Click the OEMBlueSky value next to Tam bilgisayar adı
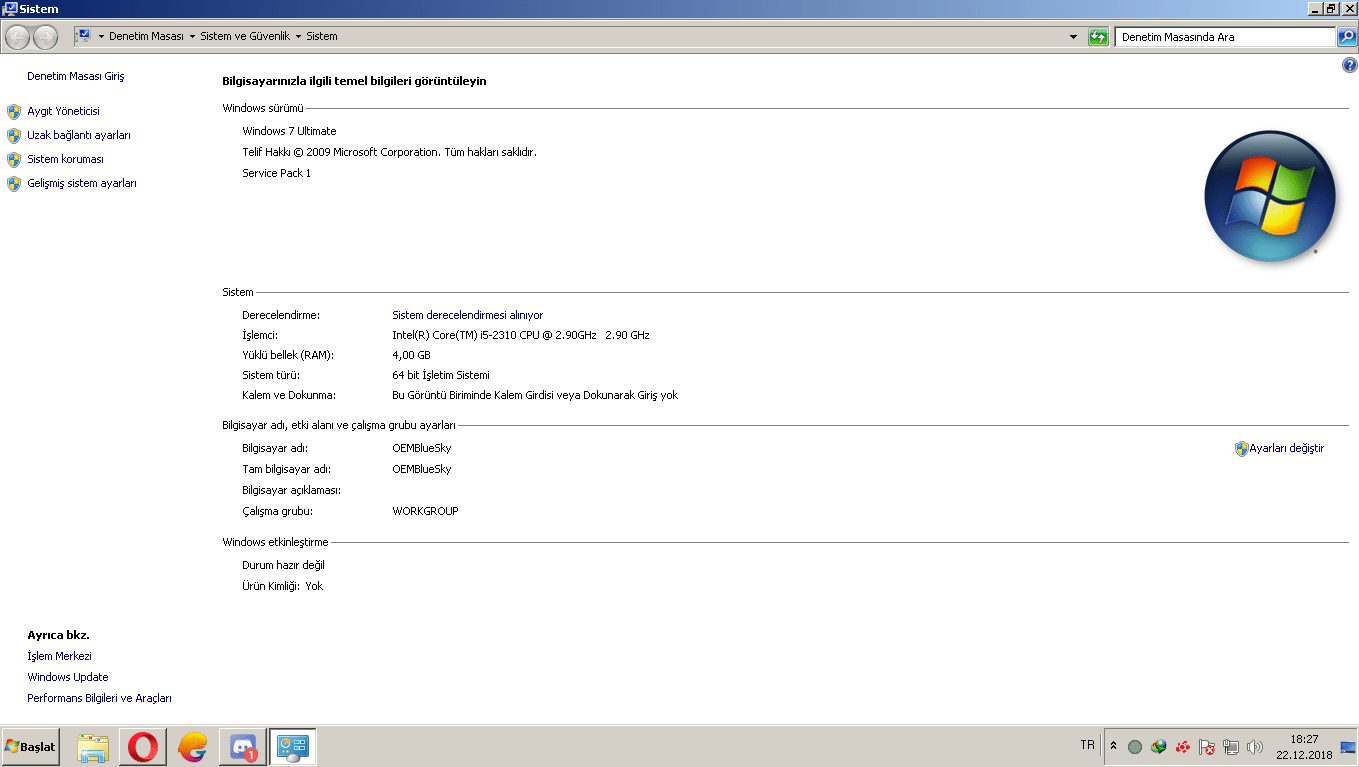 (x=422, y=469)
